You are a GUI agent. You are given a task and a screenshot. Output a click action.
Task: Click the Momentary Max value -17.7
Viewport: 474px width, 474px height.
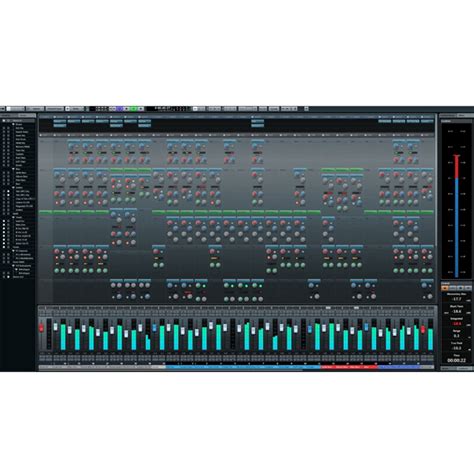click(456, 299)
